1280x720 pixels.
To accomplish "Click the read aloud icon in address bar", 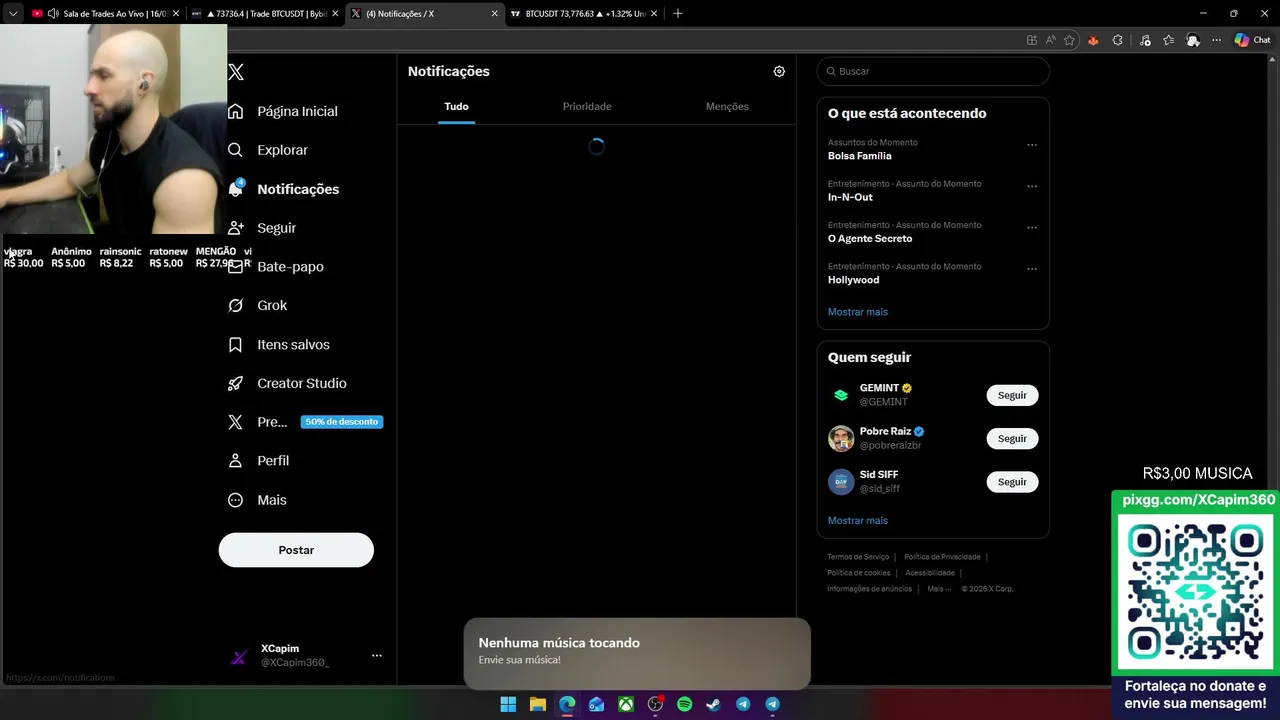I will pyautogui.click(x=1050, y=40).
